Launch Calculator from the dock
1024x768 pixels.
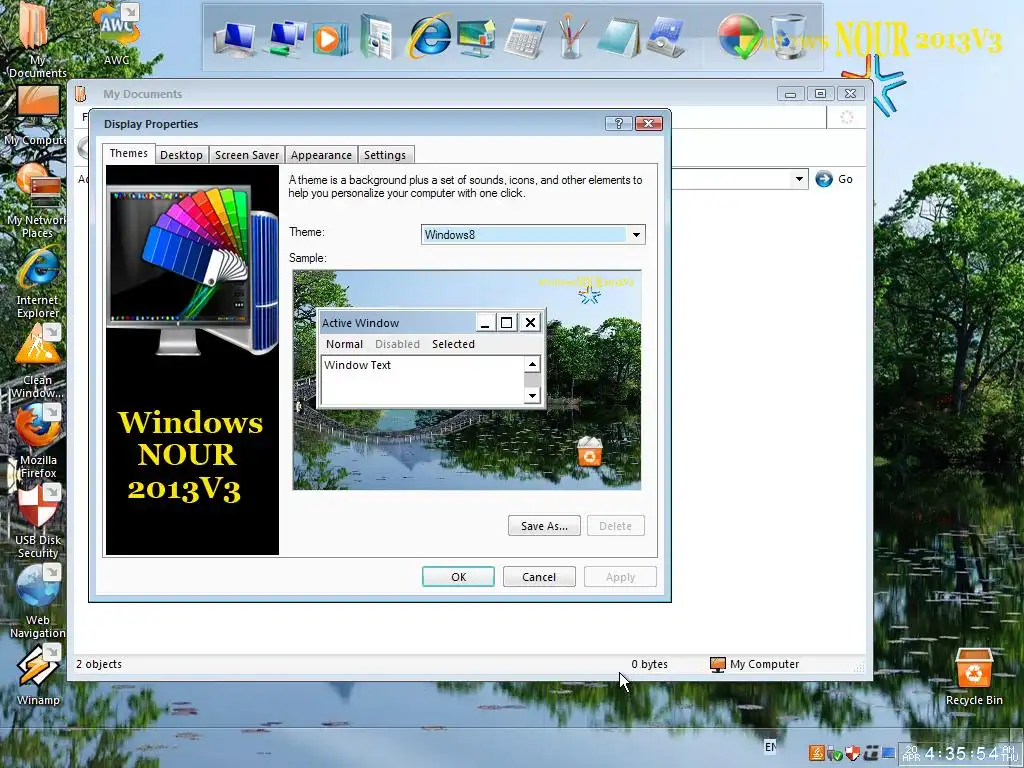tap(524, 39)
